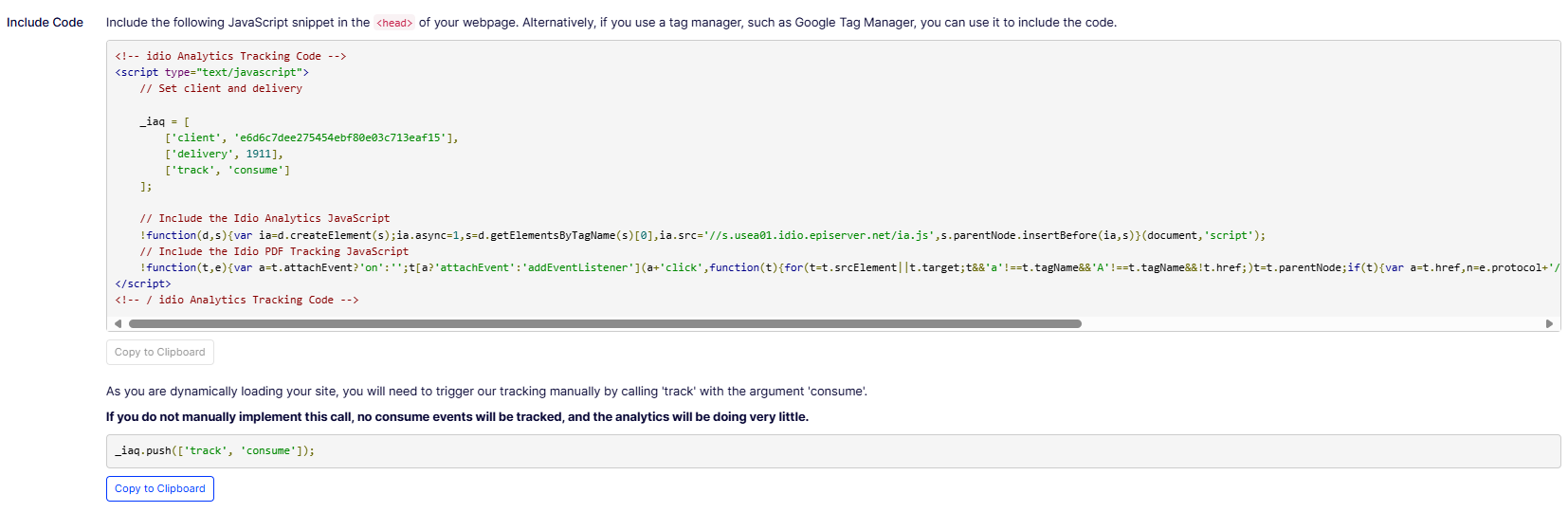Click the horizontal scrollbar thumb in the code box

tap(605, 324)
